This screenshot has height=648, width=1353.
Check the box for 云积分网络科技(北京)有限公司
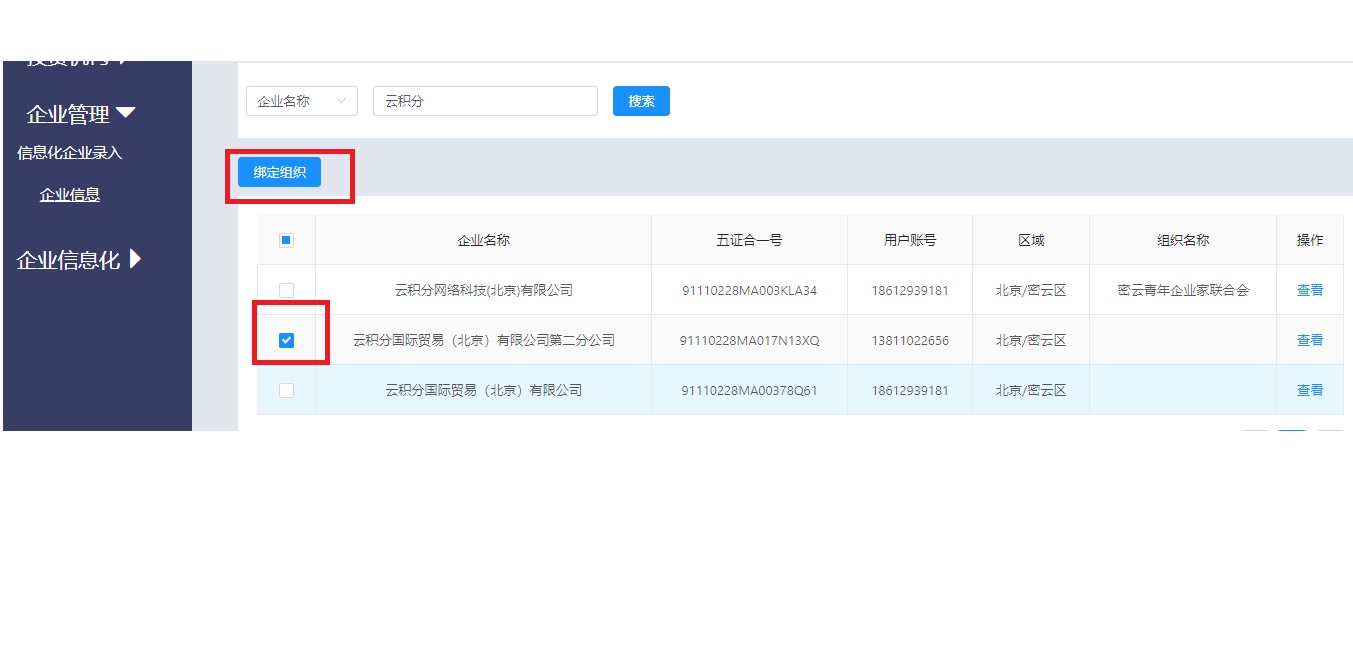[286, 290]
